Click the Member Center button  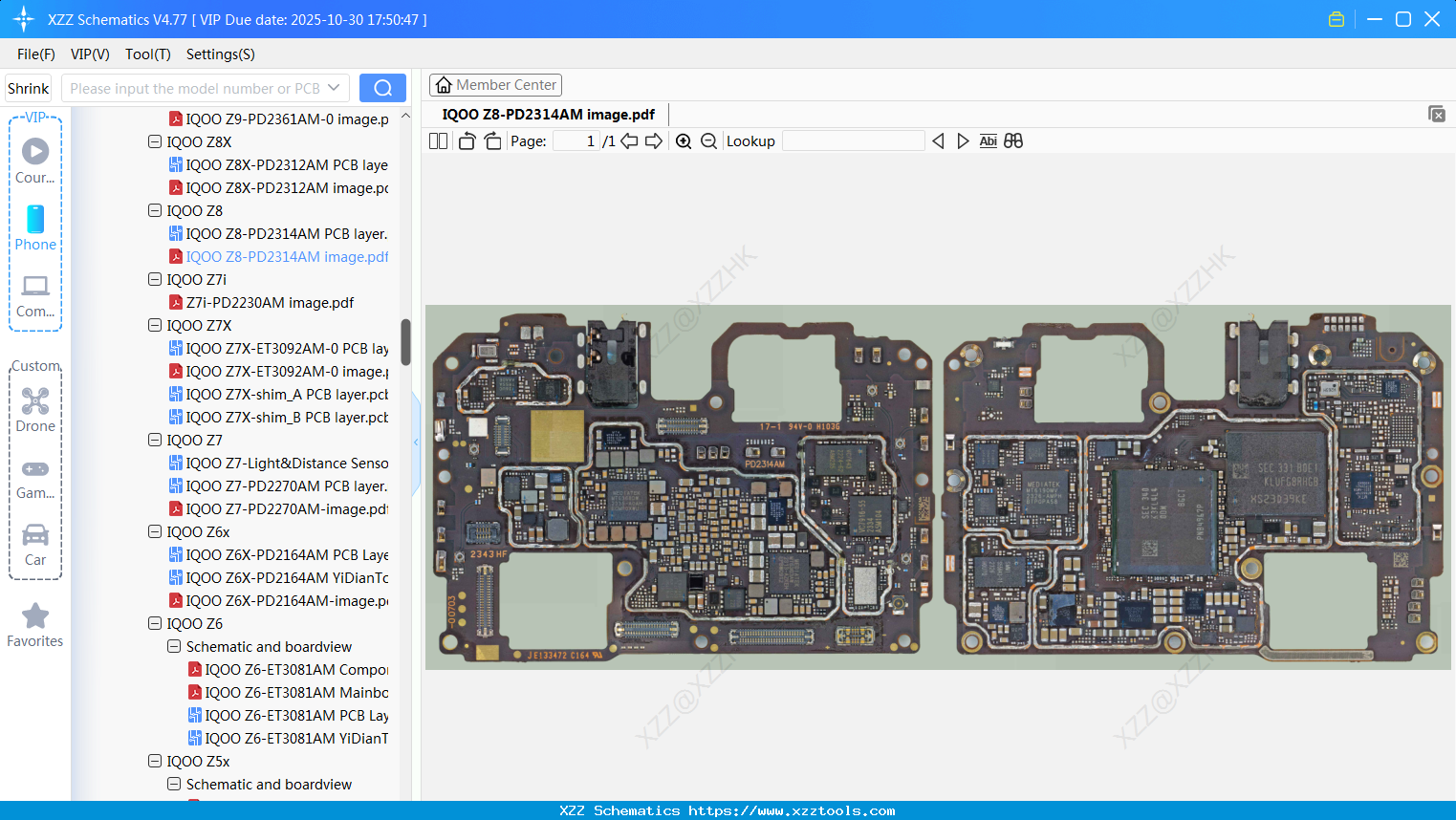[495, 85]
